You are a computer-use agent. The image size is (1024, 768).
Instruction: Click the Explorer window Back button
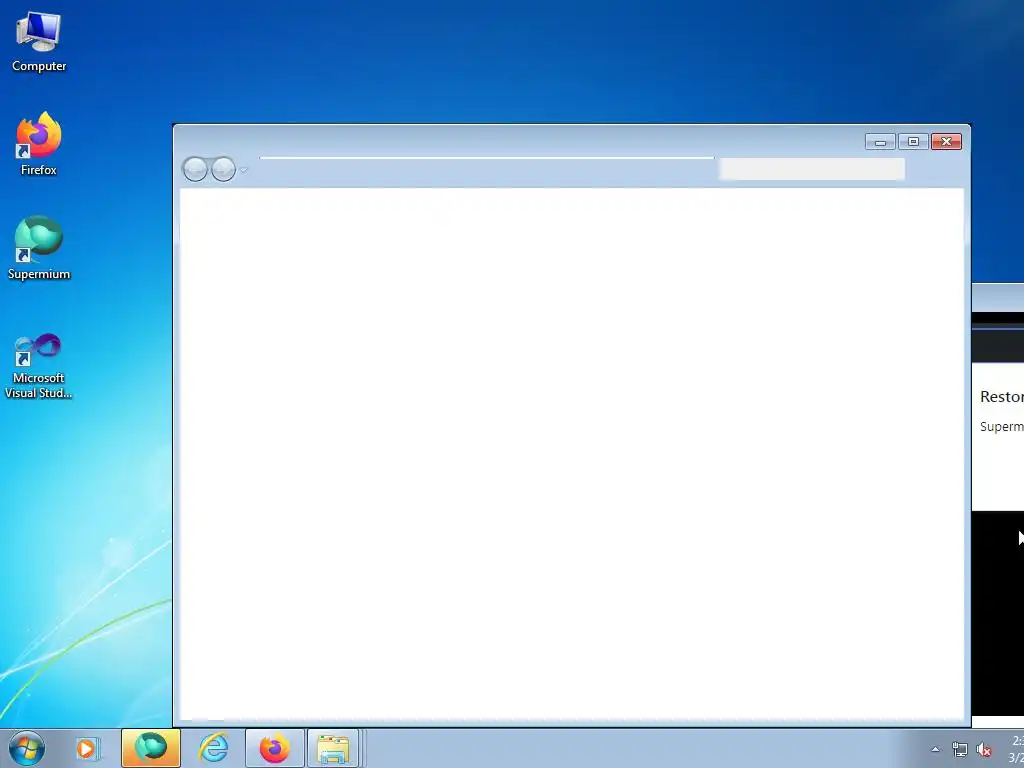tap(195, 169)
